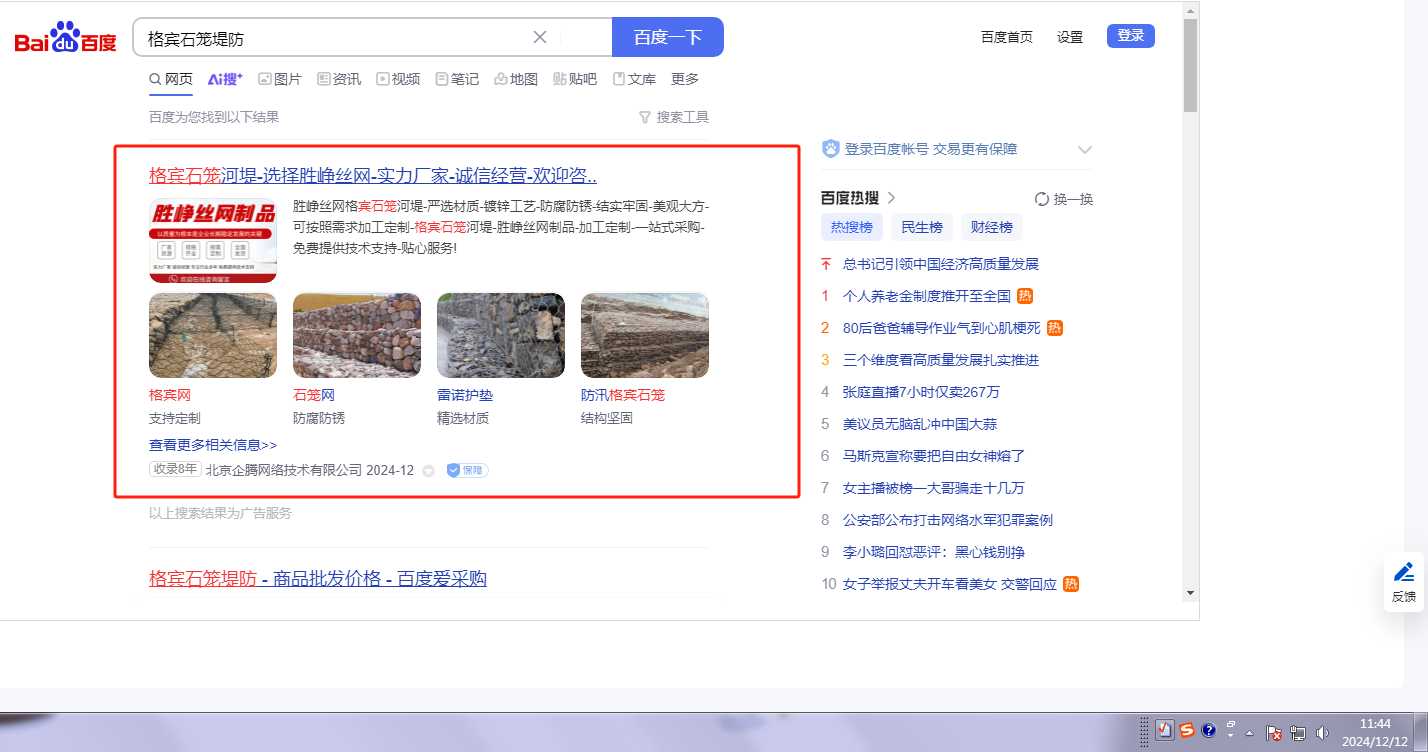The height and width of the screenshot is (752, 1428).
Task: Expand the 登录百度帐号 banner chevron
Action: tap(1084, 150)
